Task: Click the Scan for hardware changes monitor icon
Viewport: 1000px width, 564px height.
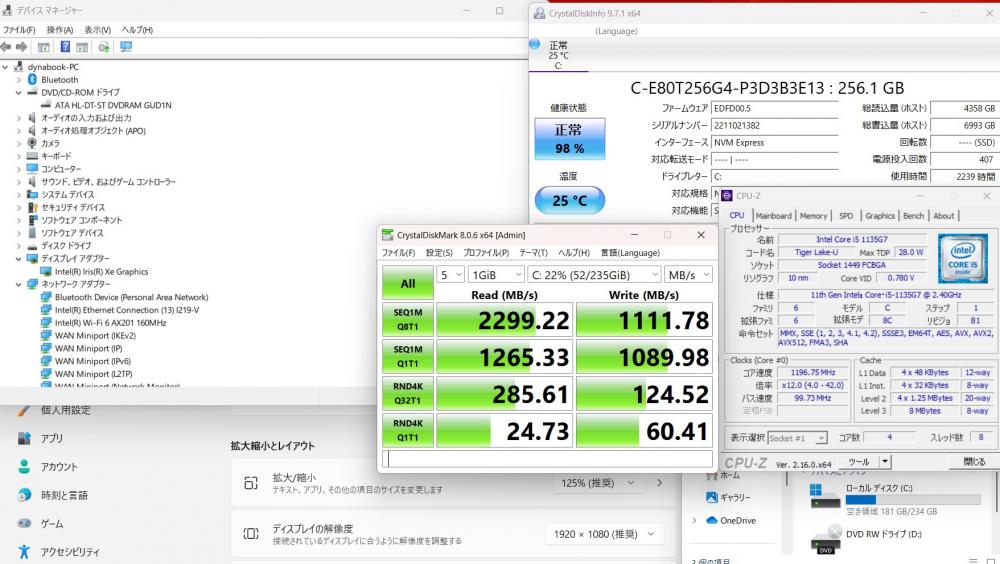Action: (126, 47)
